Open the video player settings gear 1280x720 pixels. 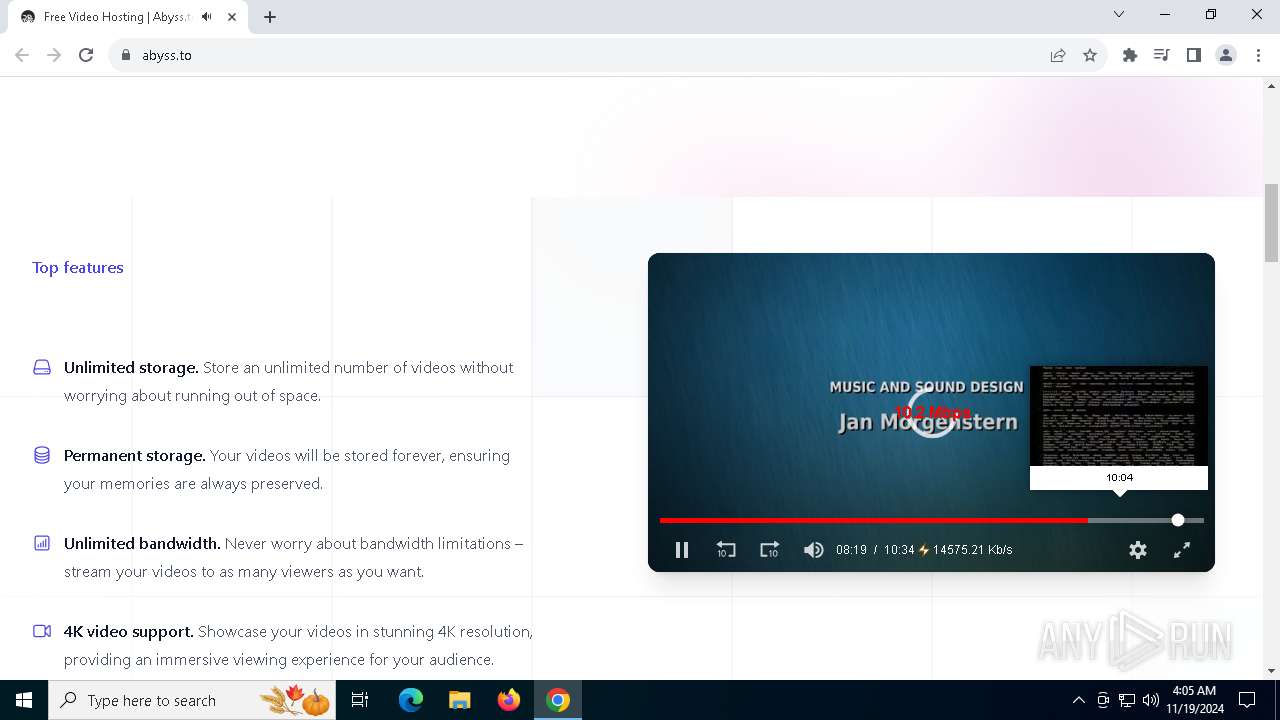click(x=1138, y=550)
